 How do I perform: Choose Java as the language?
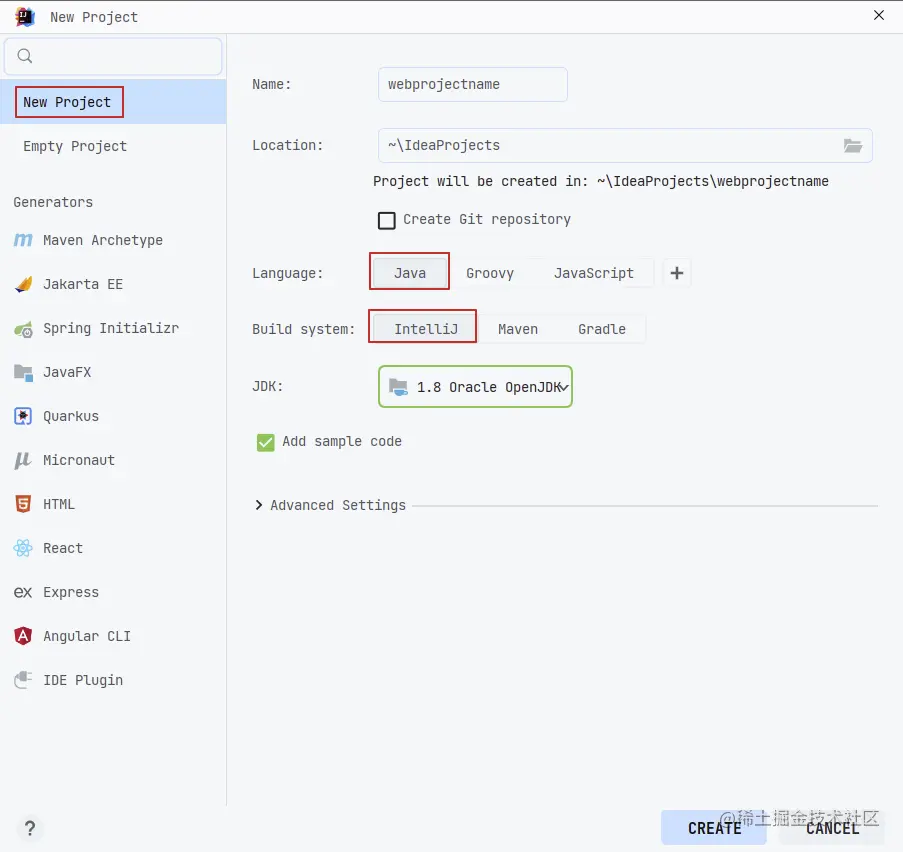[x=409, y=273]
